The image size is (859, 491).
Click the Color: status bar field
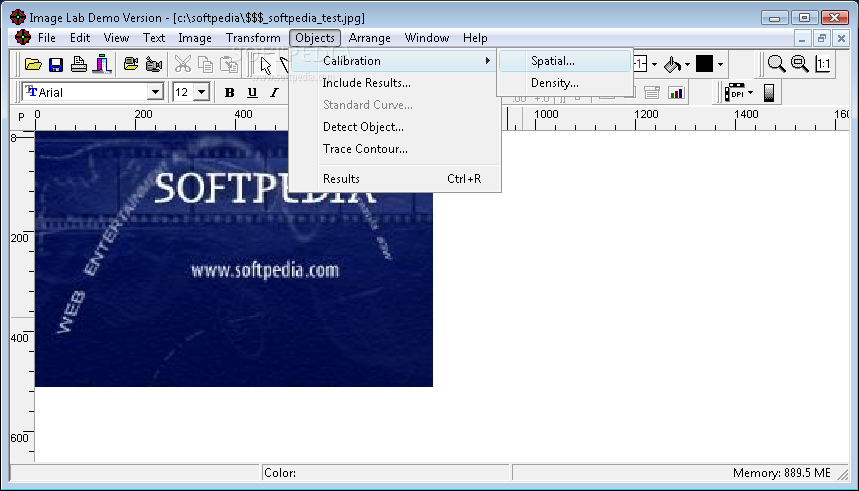point(385,472)
